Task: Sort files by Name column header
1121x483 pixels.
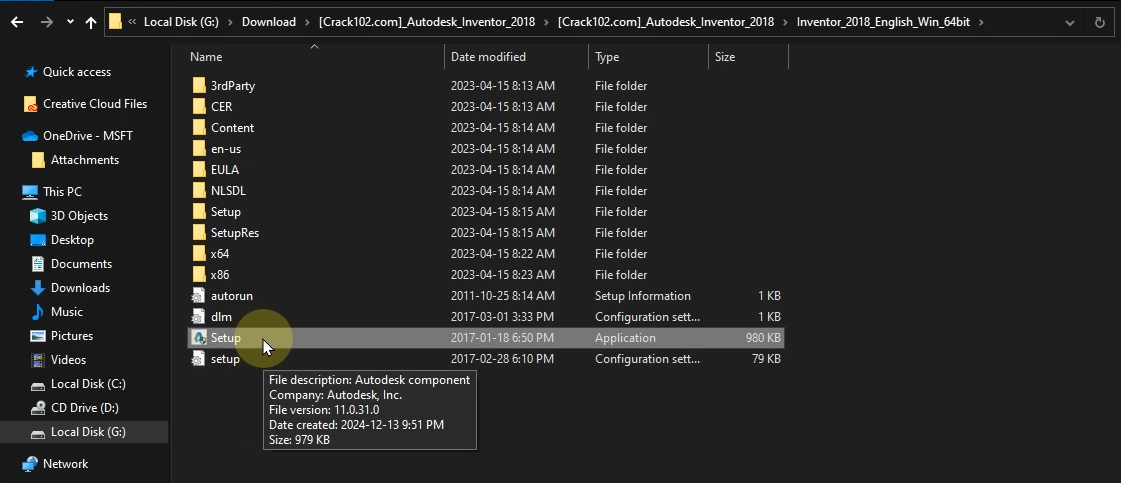Action: pos(206,57)
